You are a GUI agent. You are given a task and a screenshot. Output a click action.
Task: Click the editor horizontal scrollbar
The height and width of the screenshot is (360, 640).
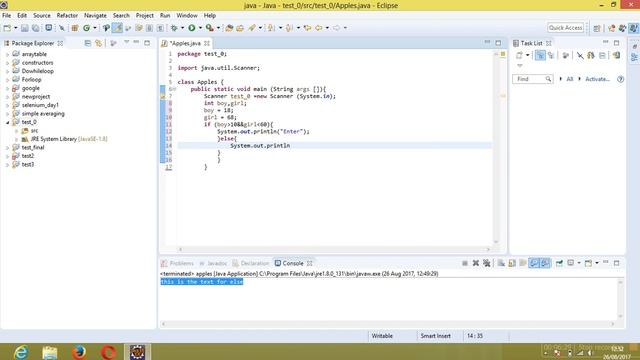coord(334,249)
